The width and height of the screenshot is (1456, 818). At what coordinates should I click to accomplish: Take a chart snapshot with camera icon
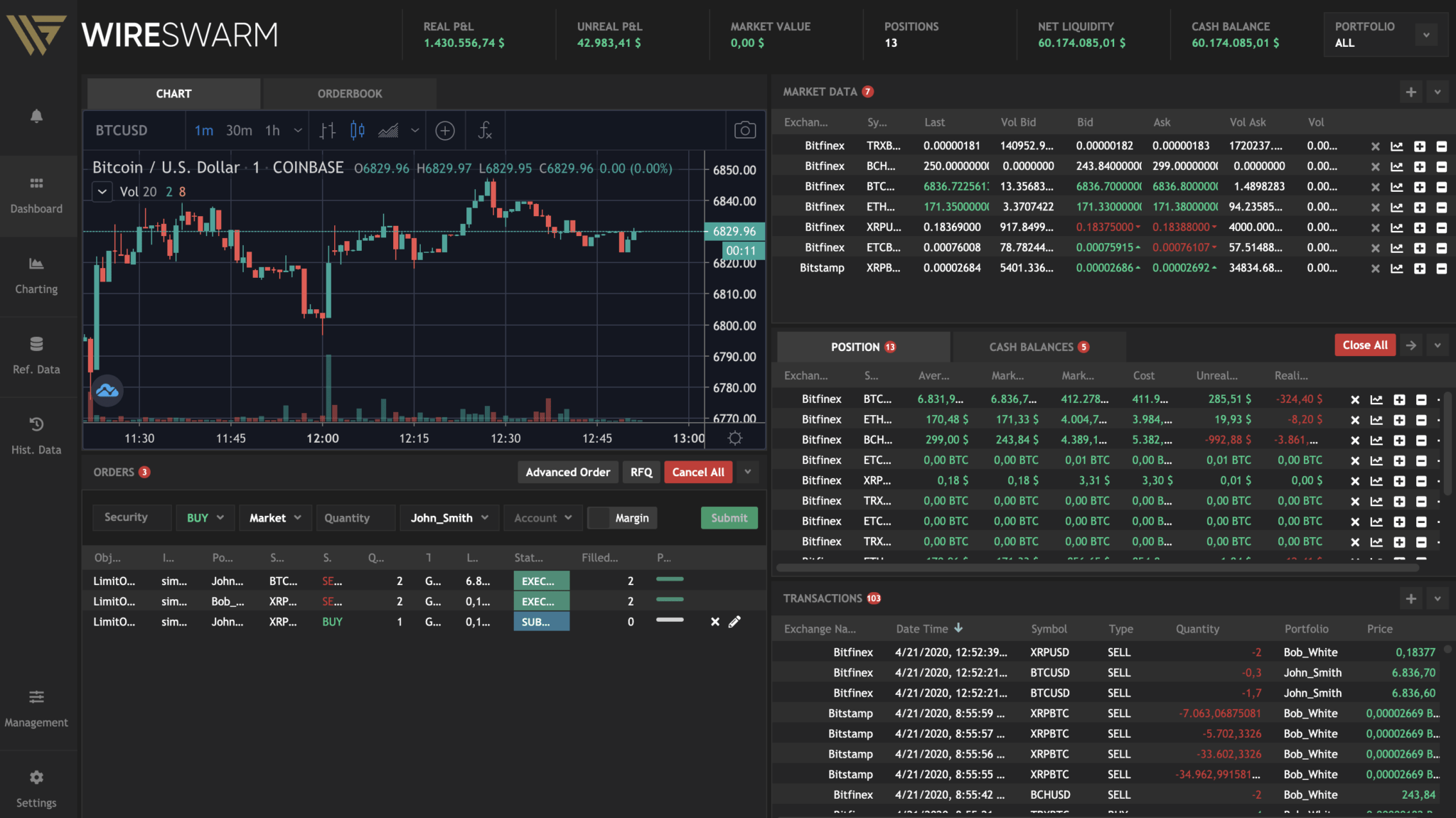pyautogui.click(x=744, y=130)
